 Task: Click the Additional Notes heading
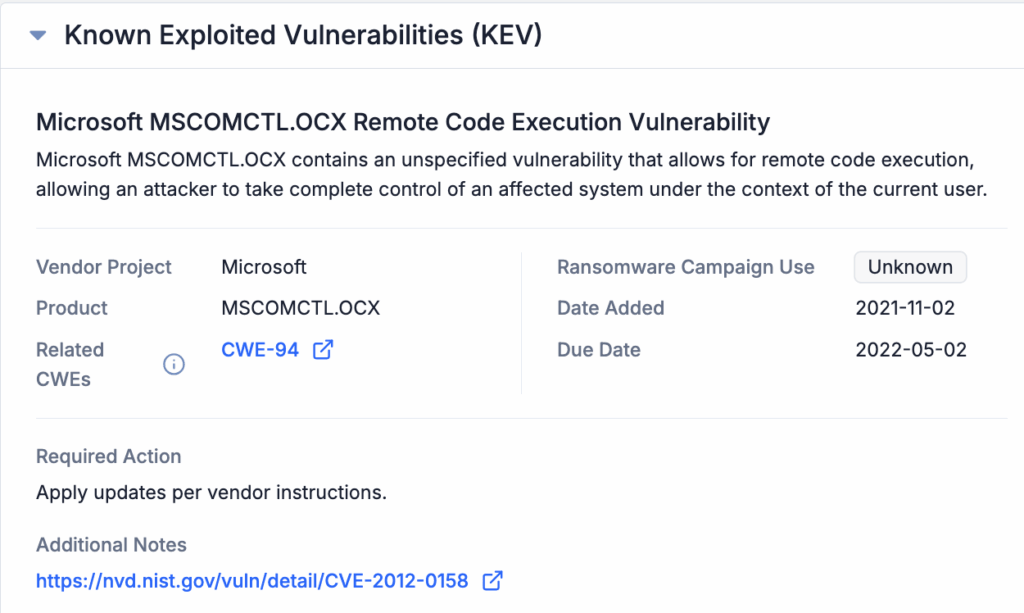click(111, 545)
